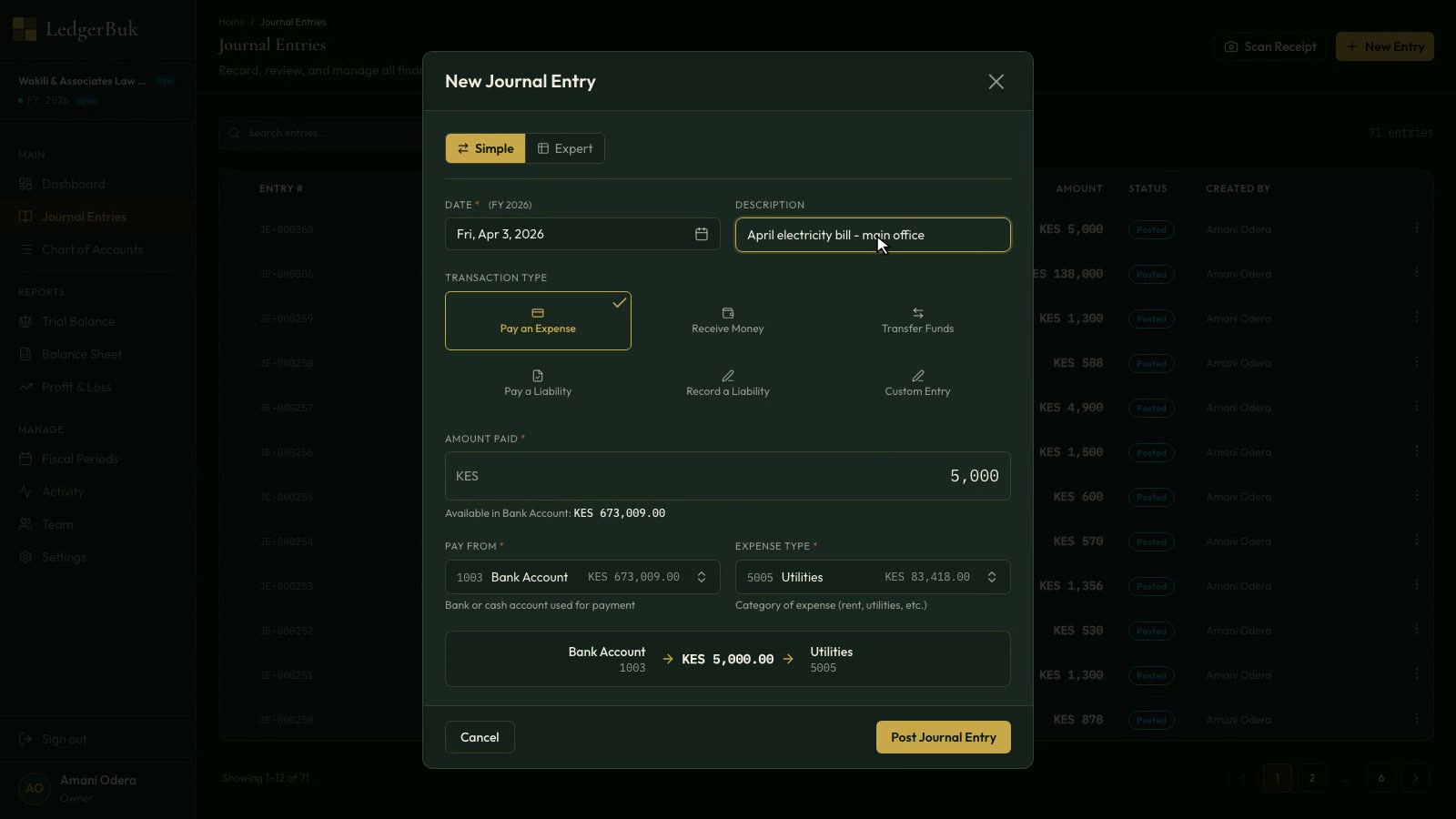
Task: Open the date picker calendar icon
Action: point(701,234)
